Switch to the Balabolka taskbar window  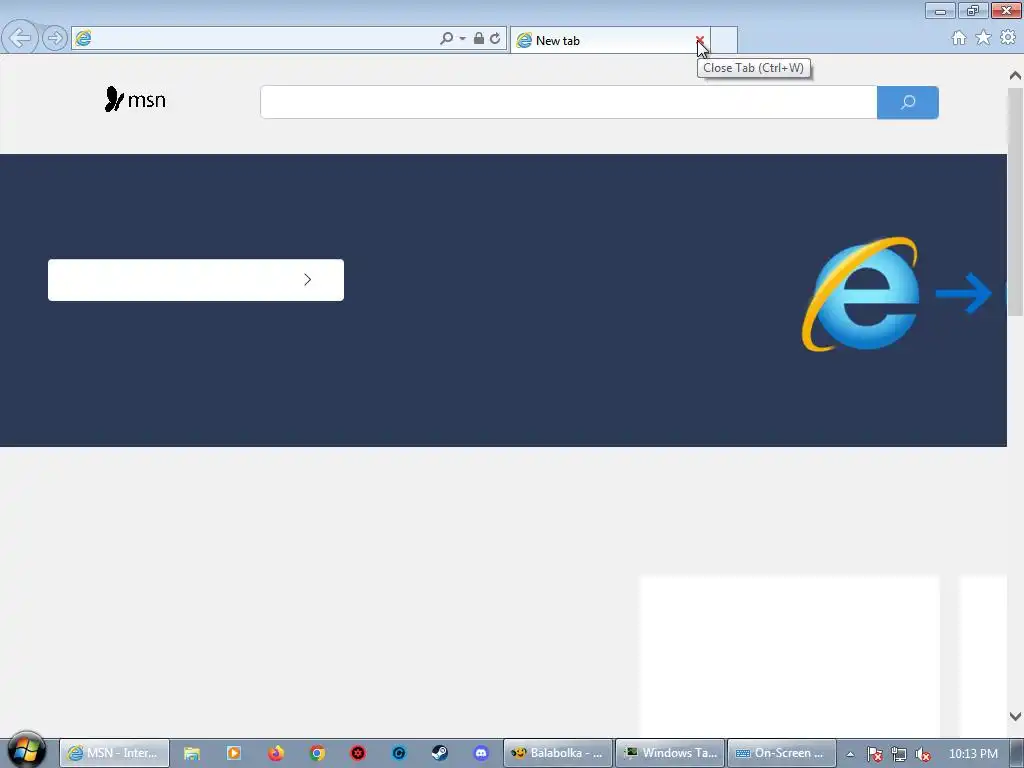(558, 753)
